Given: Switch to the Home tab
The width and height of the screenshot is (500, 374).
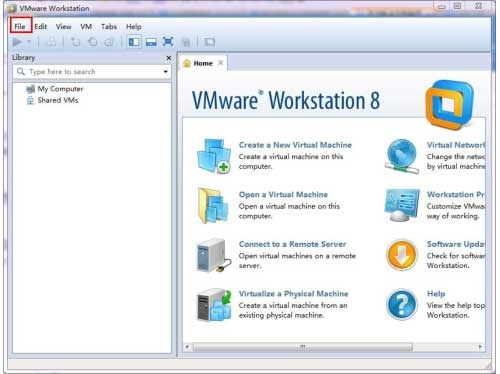Looking at the screenshot, I should point(203,63).
